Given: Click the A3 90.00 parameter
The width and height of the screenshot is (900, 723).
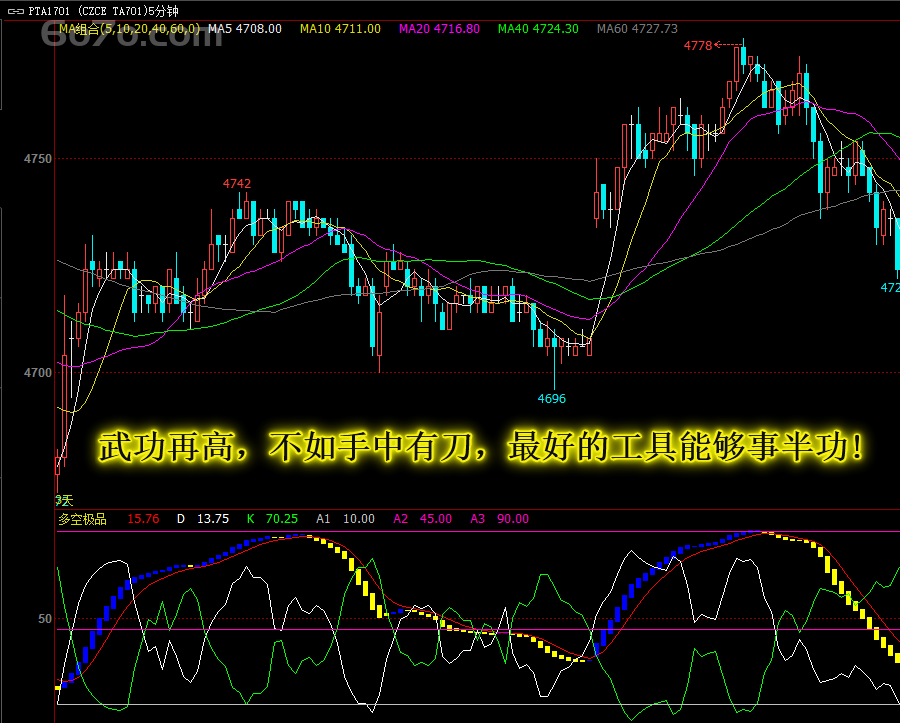Looking at the screenshot, I should pyautogui.click(x=499, y=519).
